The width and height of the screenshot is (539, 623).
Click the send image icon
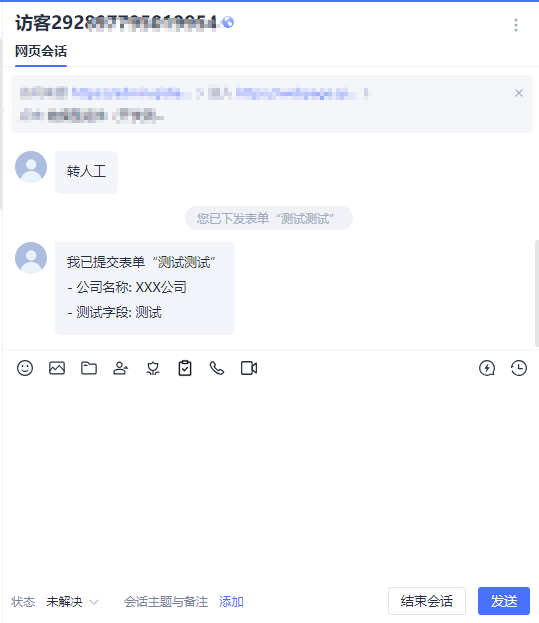coord(57,368)
